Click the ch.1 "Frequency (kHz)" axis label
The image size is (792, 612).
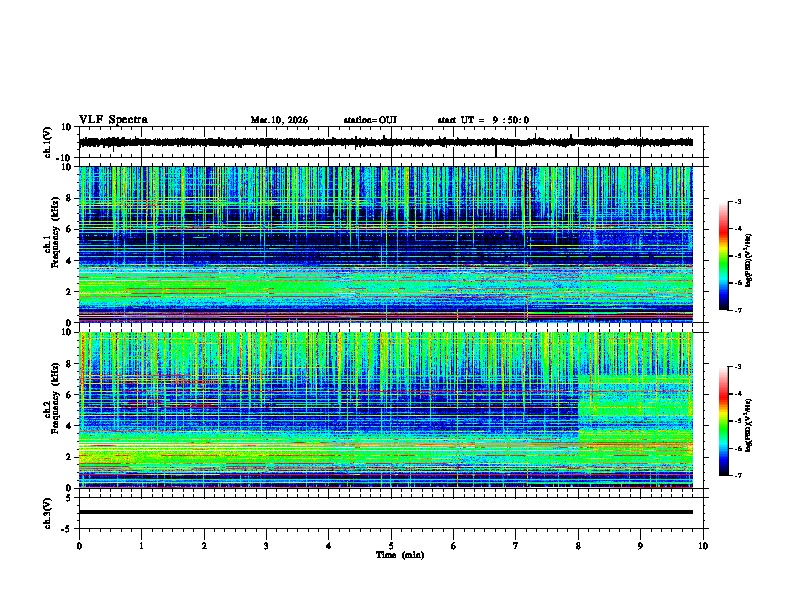(55, 232)
